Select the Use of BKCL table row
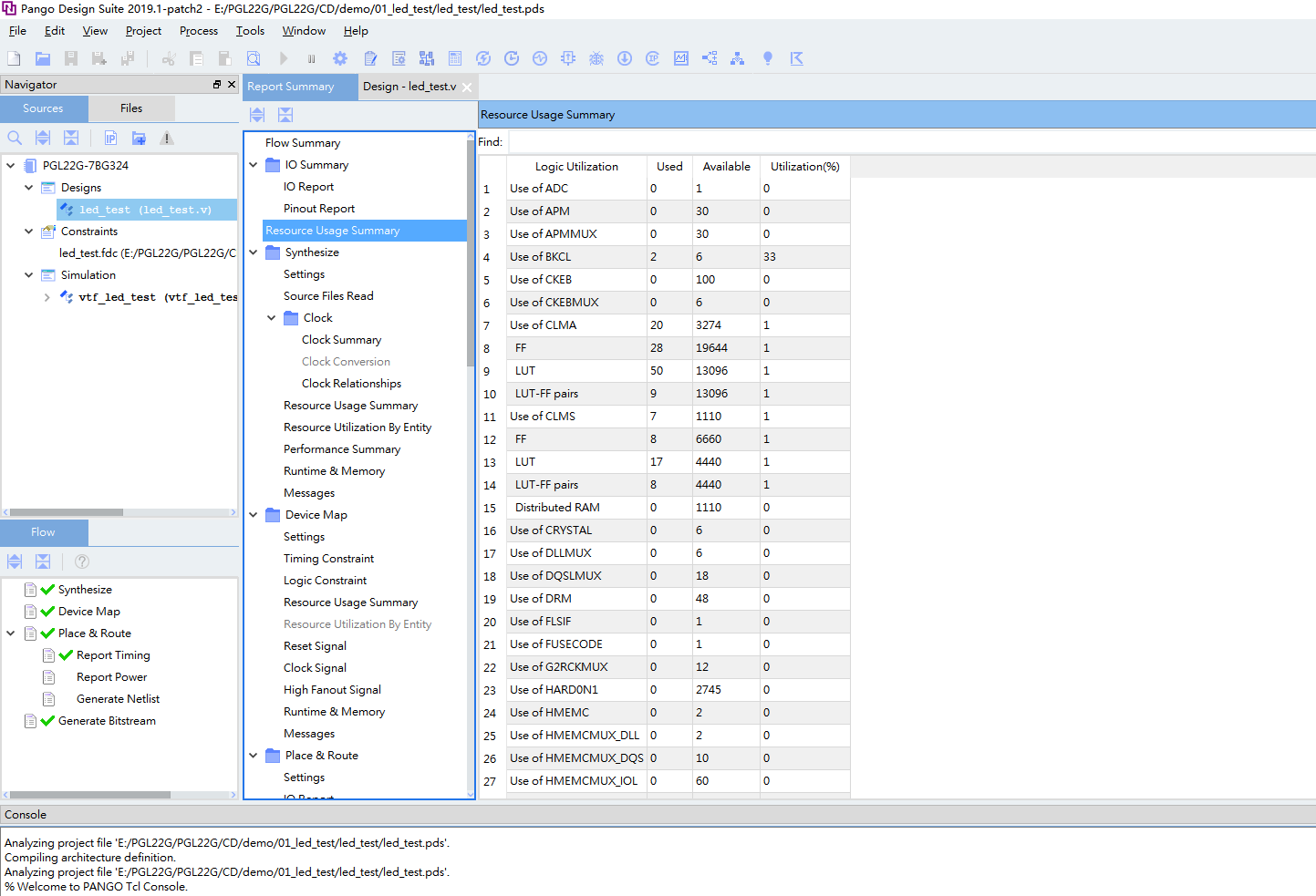This screenshot has width=1316, height=896. click(665, 257)
